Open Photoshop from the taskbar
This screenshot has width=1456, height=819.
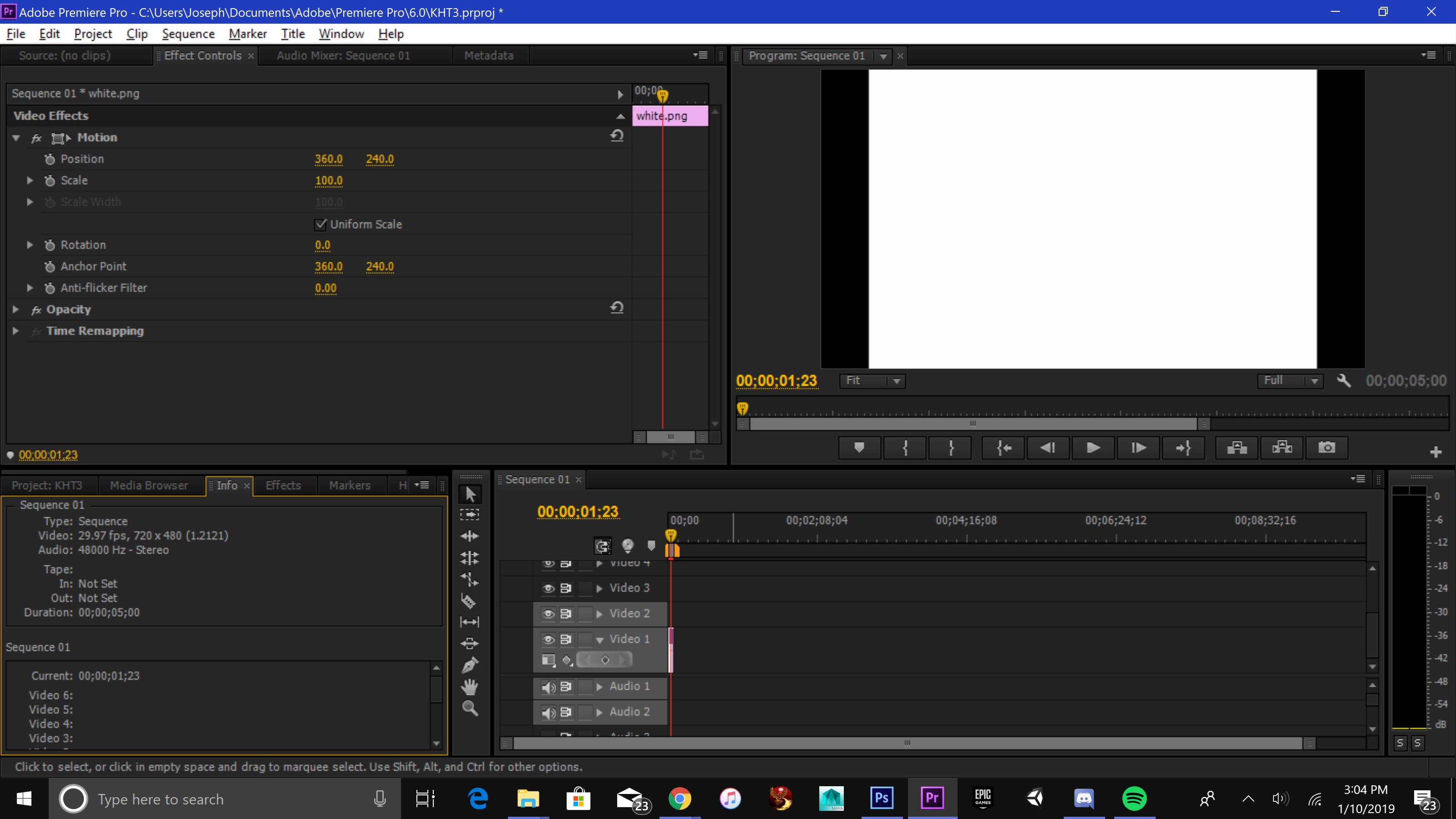pyautogui.click(x=882, y=798)
